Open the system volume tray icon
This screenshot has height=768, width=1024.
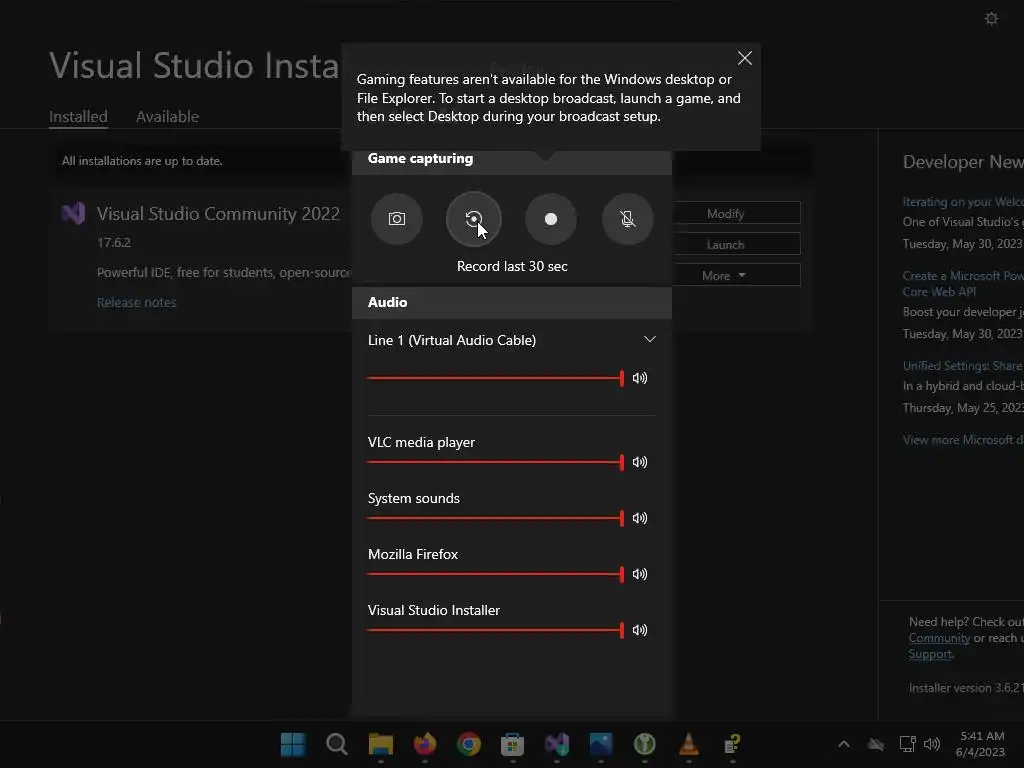(932, 744)
